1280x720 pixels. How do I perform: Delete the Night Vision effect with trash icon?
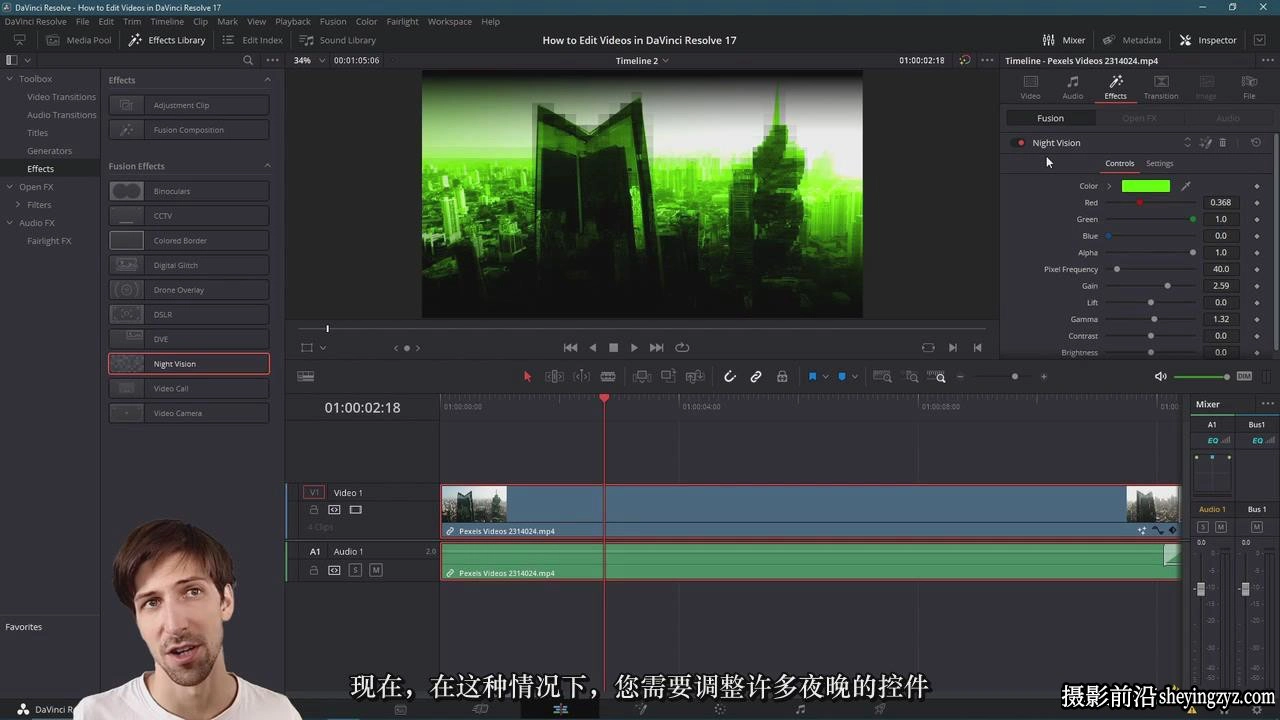[x=1222, y=143]
